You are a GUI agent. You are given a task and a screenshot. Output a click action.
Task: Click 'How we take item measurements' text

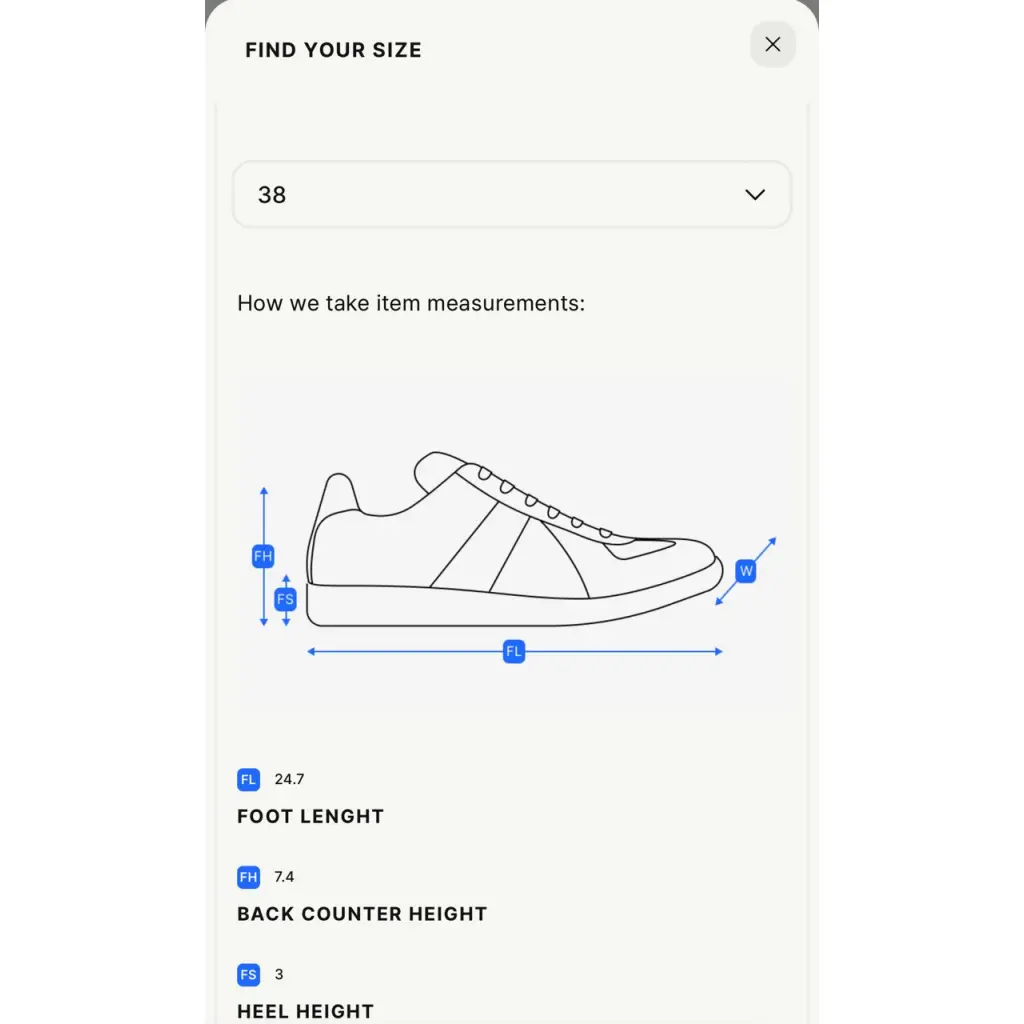tap(411, 304)
